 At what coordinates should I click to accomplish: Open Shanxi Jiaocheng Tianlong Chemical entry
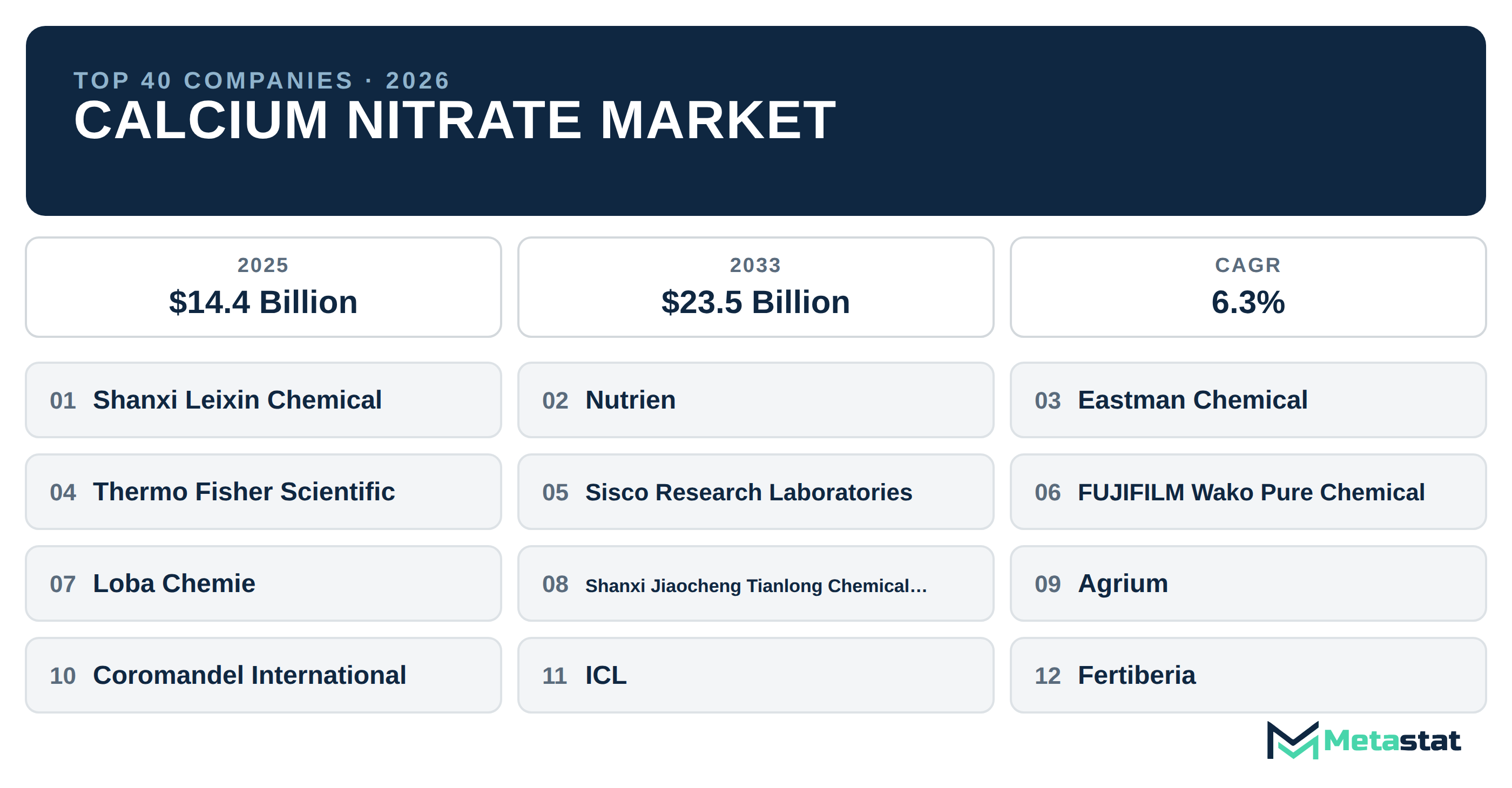coord(755,583)
